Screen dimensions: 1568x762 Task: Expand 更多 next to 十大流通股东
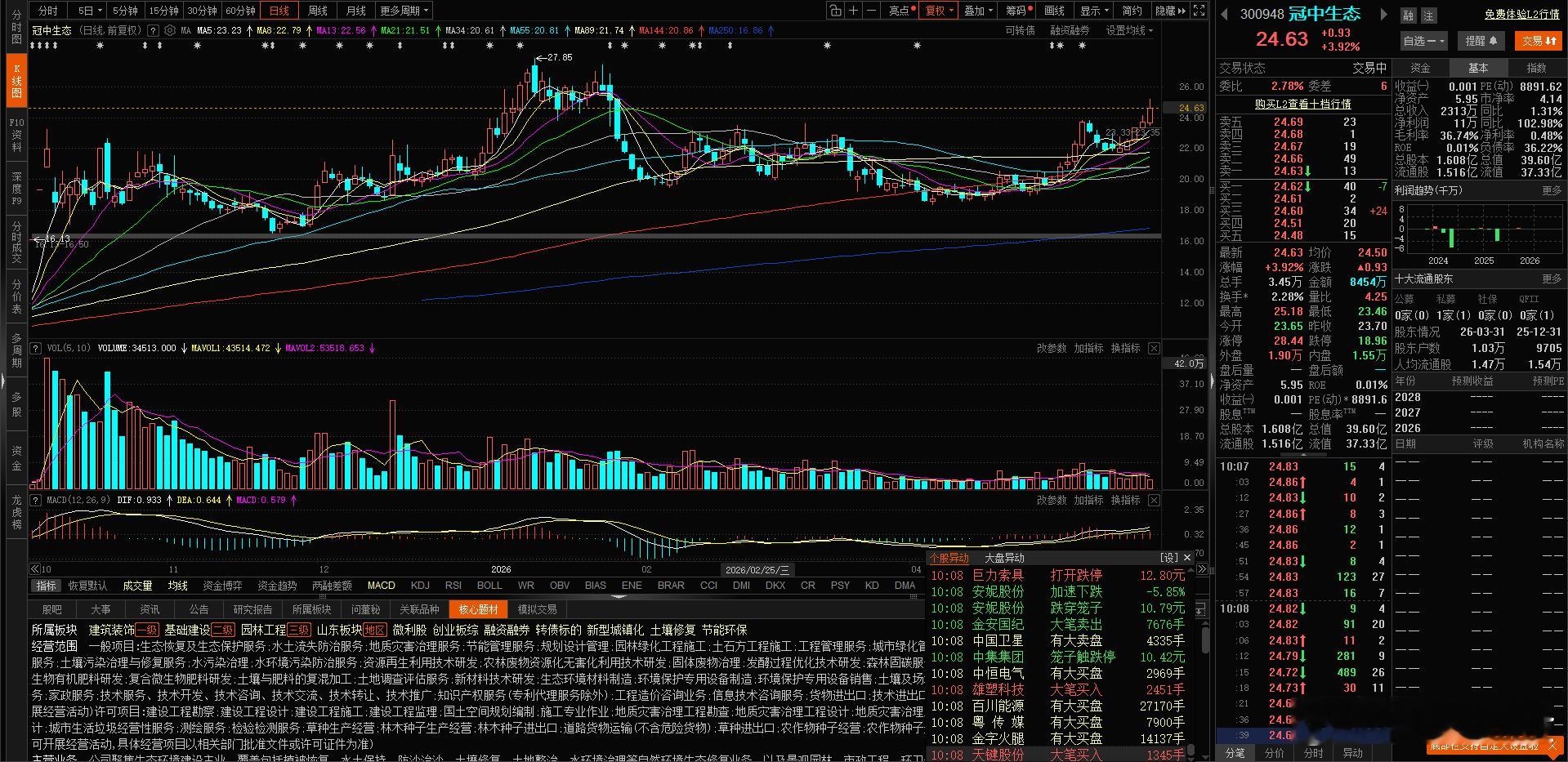(1552, 279)
